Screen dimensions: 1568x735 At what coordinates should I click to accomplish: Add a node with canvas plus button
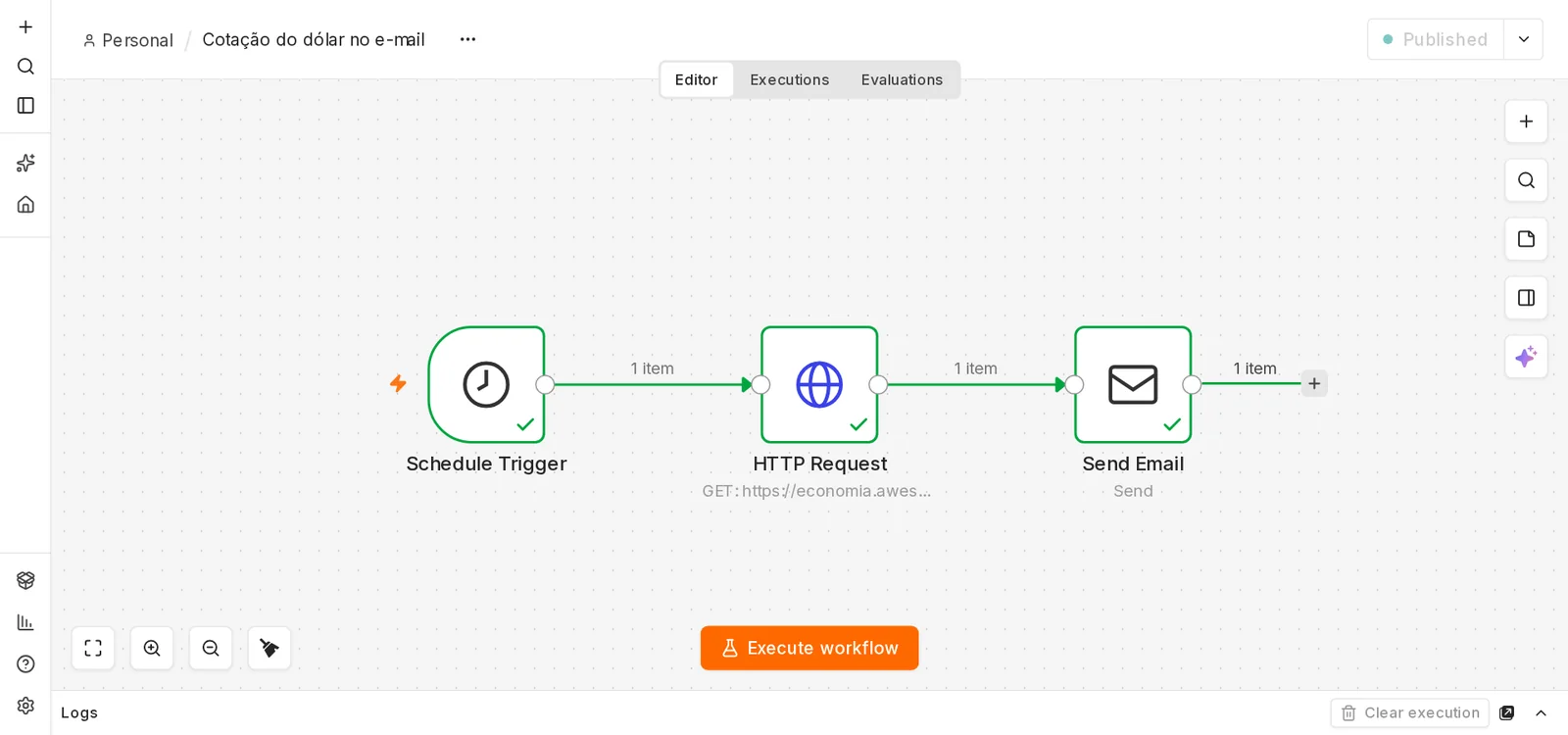[1526, 122]
